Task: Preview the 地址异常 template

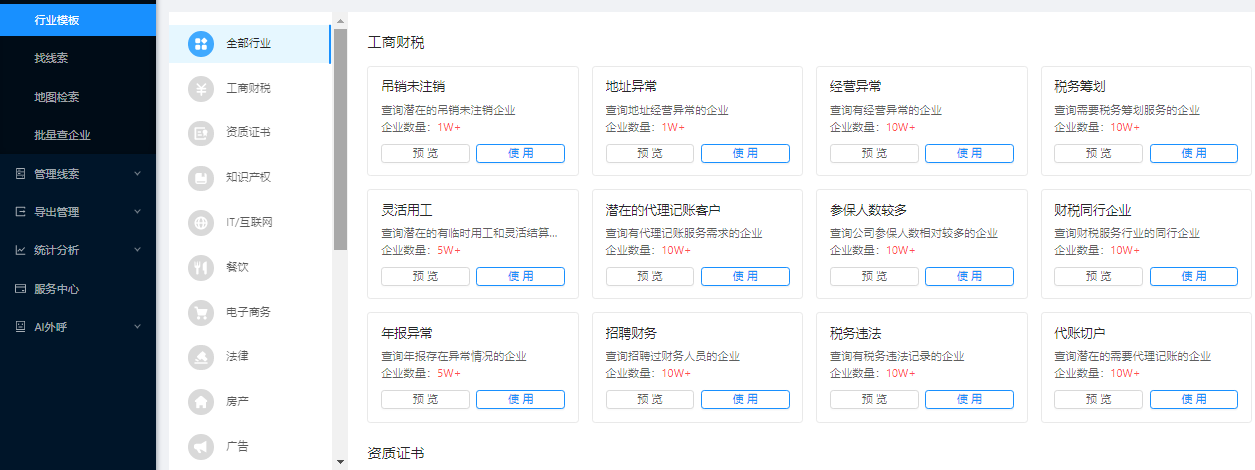Action: (x=650, y=153)
